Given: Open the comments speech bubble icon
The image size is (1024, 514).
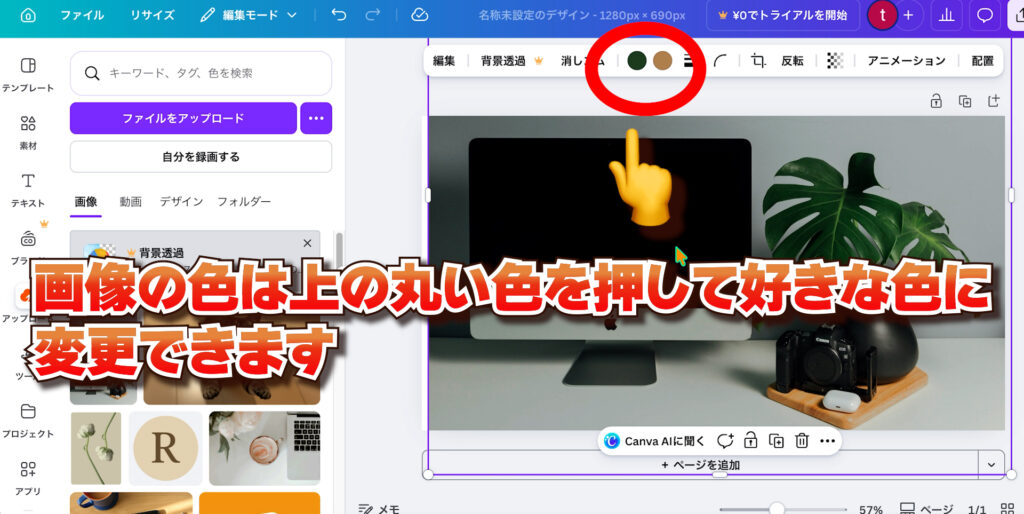Looking at the screenshot, I should pyautogui.click(x=985, y=15).
